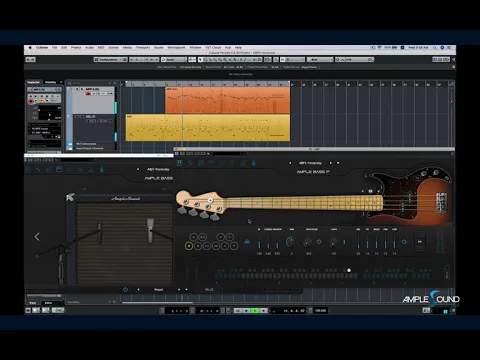This screenshot has width=480, height=360.
Task: Switch to the Visibility tab
Action: pyautogui.click(x=51, y=82)
